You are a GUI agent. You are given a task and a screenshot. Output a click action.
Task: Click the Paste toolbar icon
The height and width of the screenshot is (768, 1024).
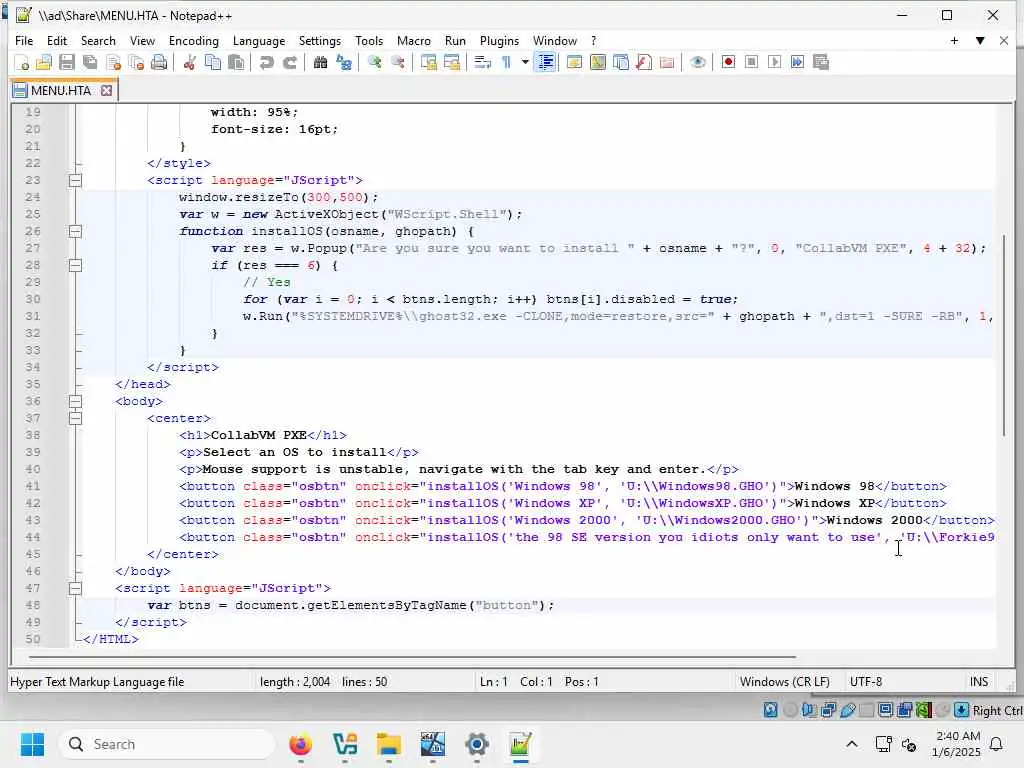pyautogui.click(x=236, y=63)
